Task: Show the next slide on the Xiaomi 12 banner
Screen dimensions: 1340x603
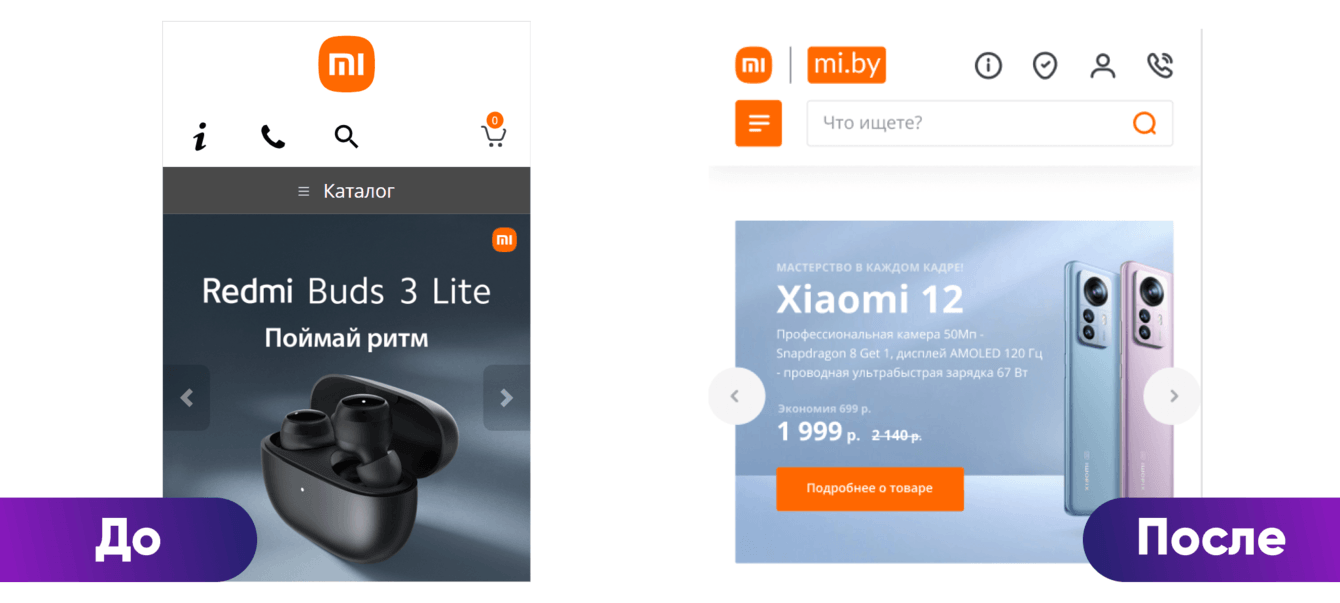Action: 1173,396
